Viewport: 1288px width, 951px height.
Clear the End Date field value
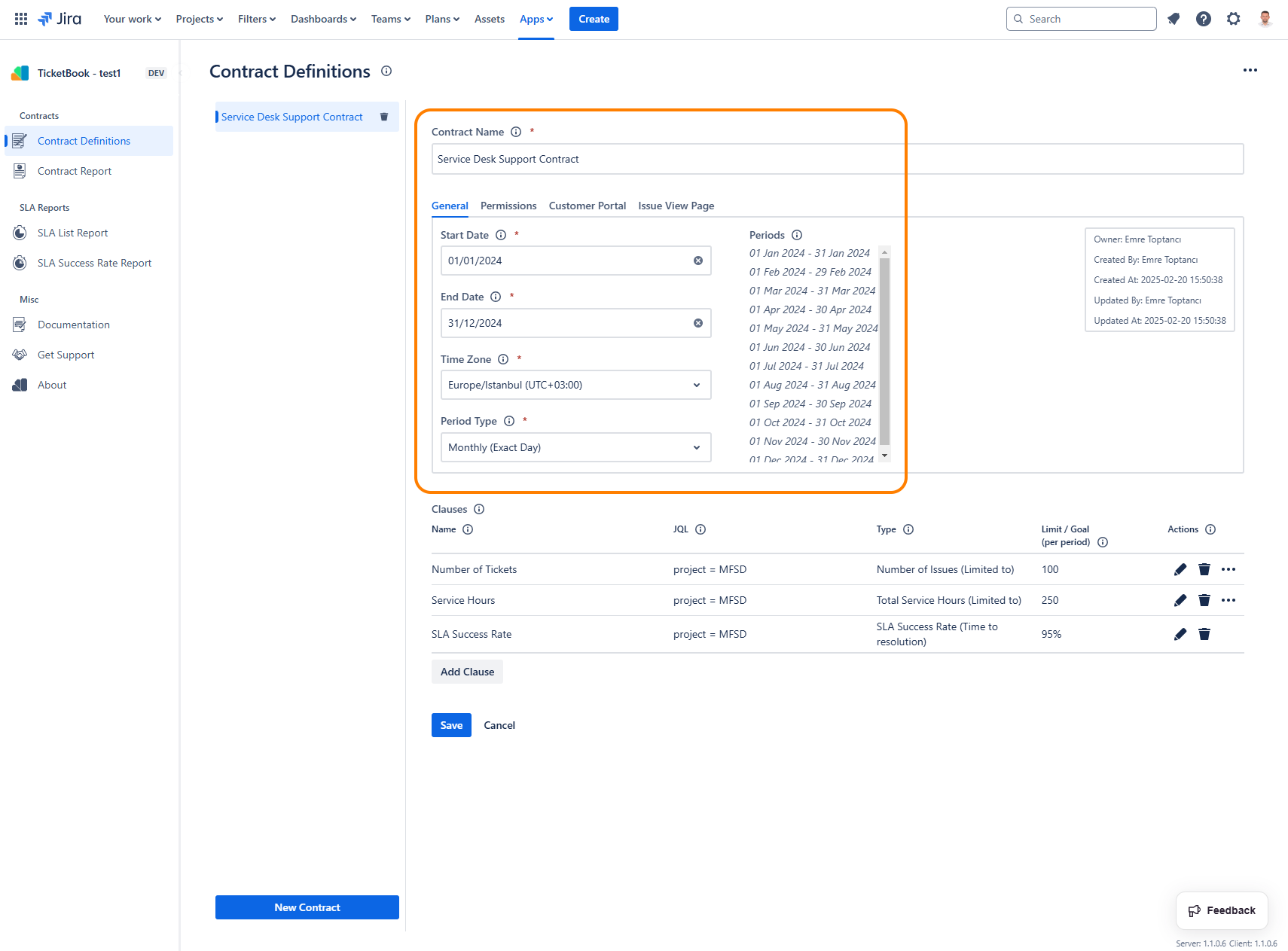pos(697,323)
